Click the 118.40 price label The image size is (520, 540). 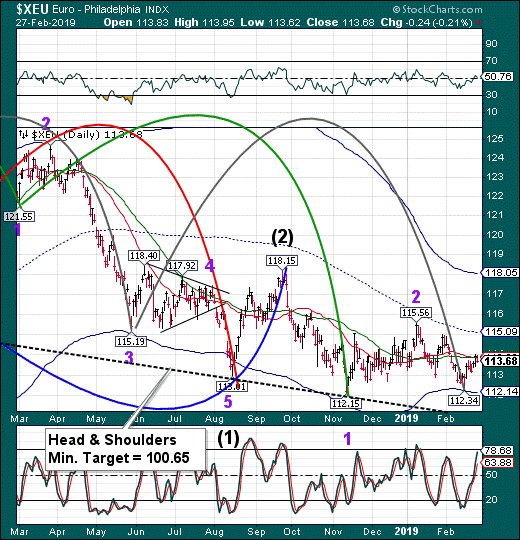(x=144, y=256)
